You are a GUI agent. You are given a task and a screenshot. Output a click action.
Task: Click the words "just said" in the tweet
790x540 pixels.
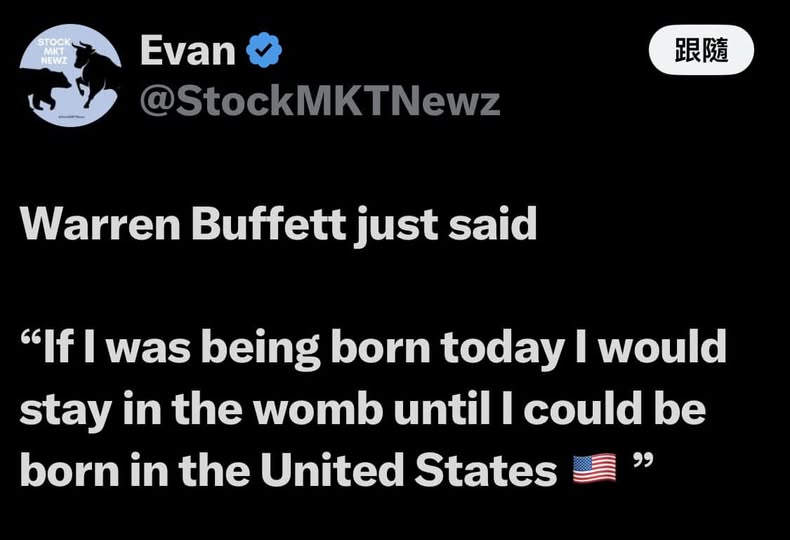pyautogui.click(x=444, y=226)
